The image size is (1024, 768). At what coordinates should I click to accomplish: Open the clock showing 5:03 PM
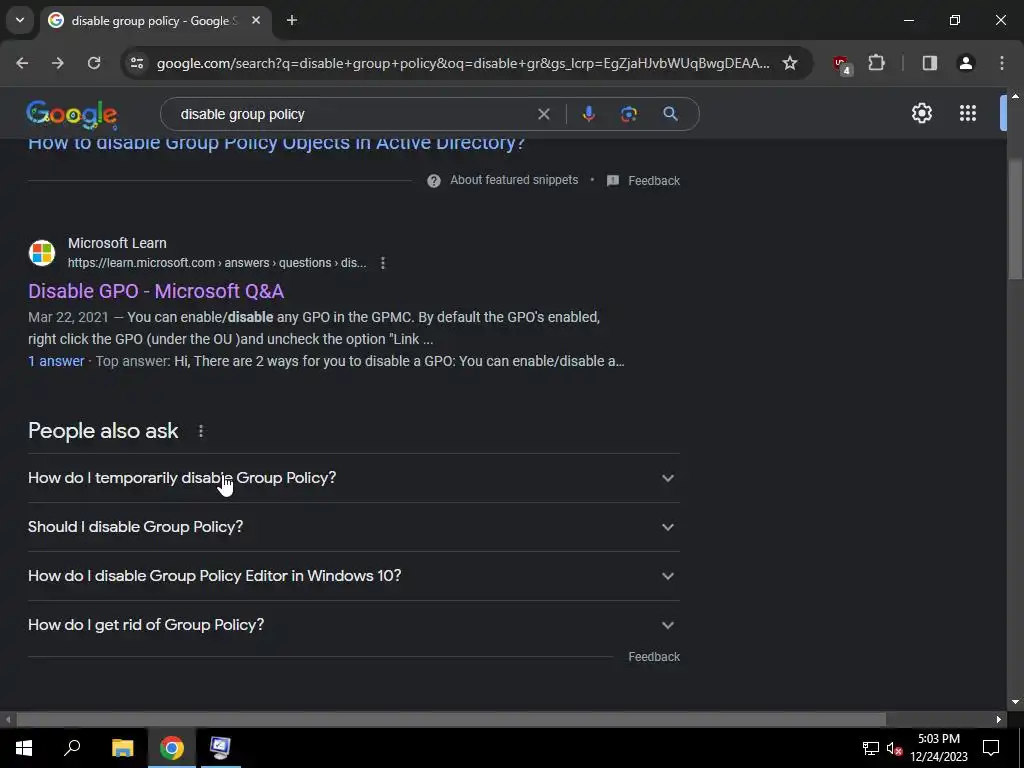click(938, 748)
